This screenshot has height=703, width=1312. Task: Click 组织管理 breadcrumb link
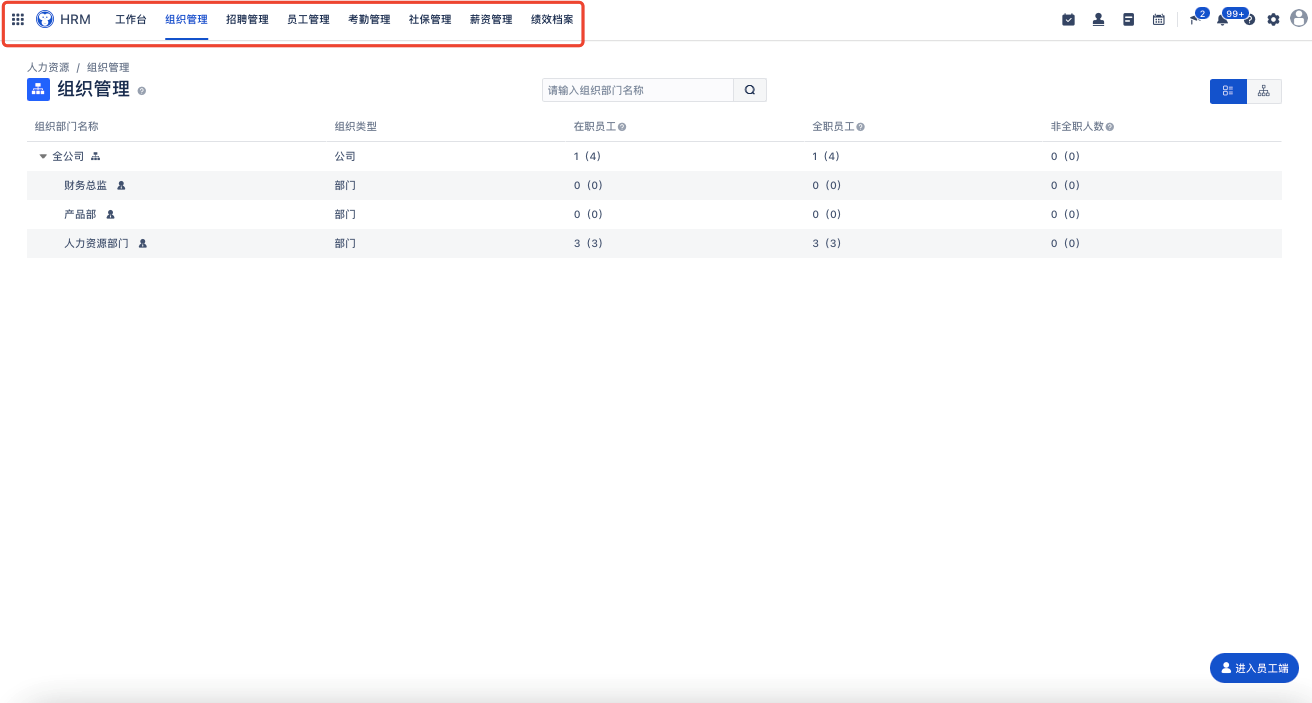click(108, 67)
